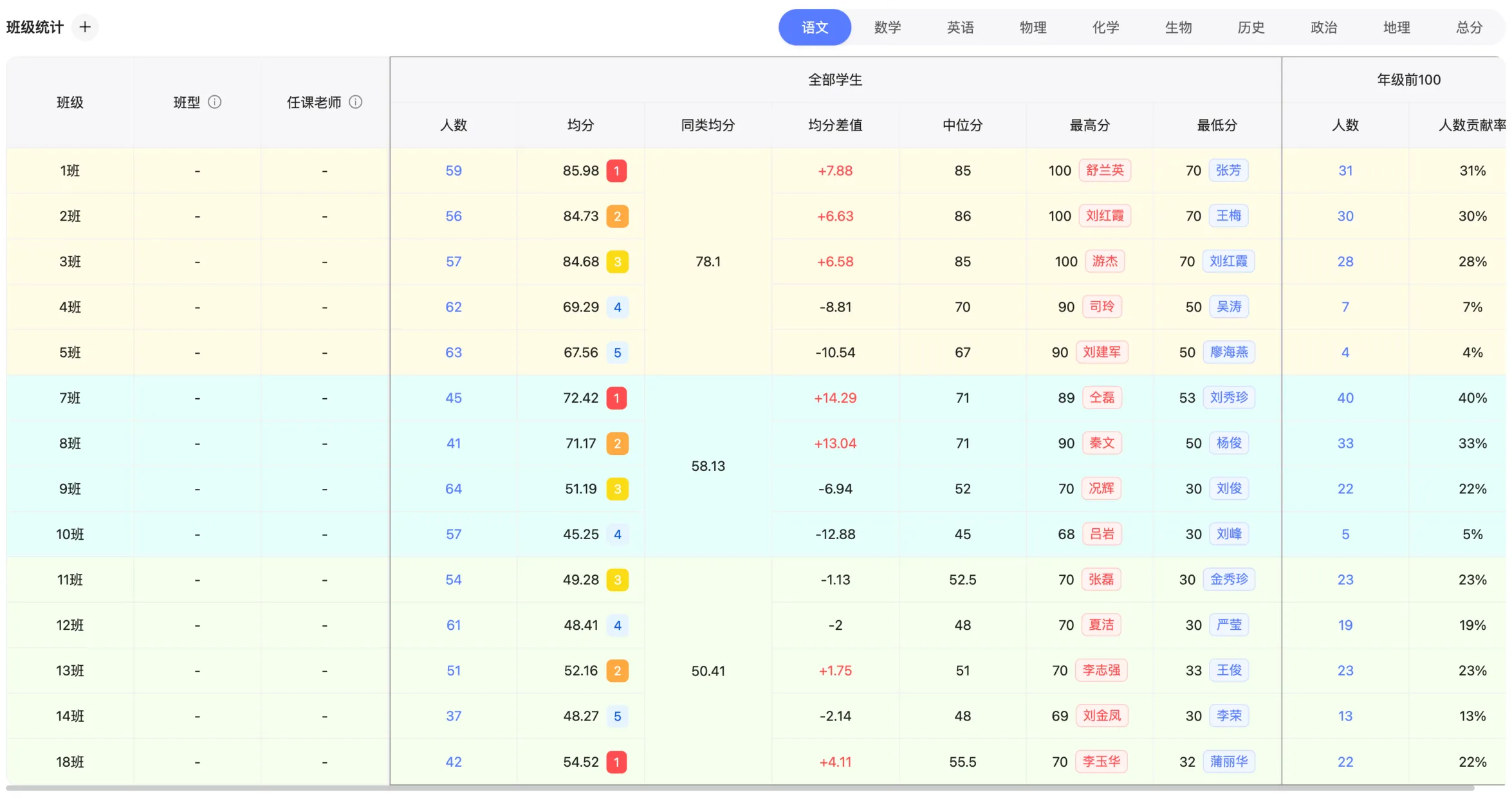Click info icon next to 任课老师 header
The height and width of the screenshot is (799, 1512).
point(356,102)
